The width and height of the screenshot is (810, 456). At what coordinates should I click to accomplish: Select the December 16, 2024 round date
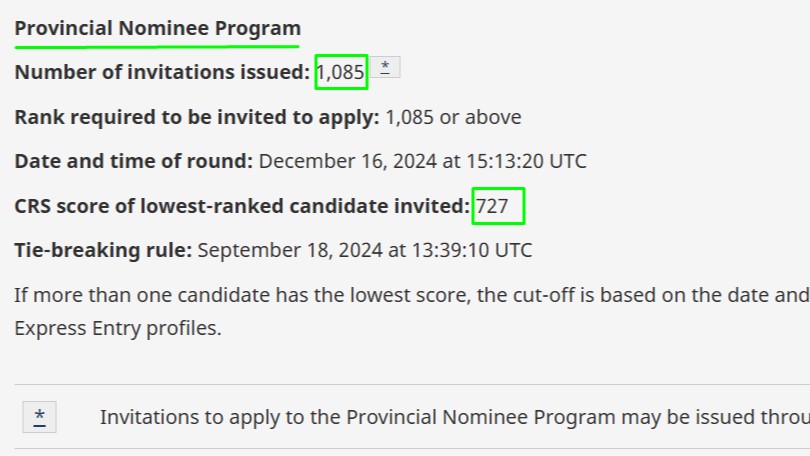point(348,161)
